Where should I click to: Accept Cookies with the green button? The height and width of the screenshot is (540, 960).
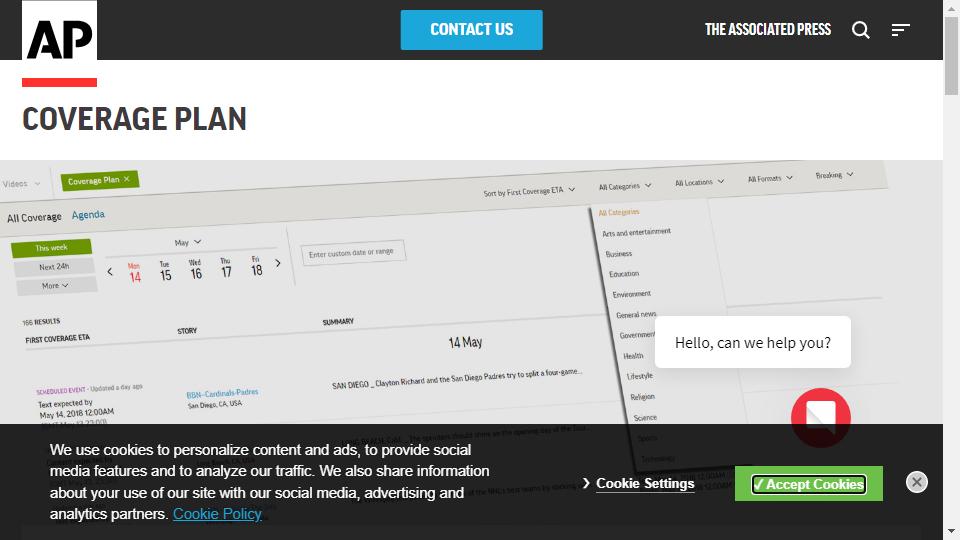point(809,484)
